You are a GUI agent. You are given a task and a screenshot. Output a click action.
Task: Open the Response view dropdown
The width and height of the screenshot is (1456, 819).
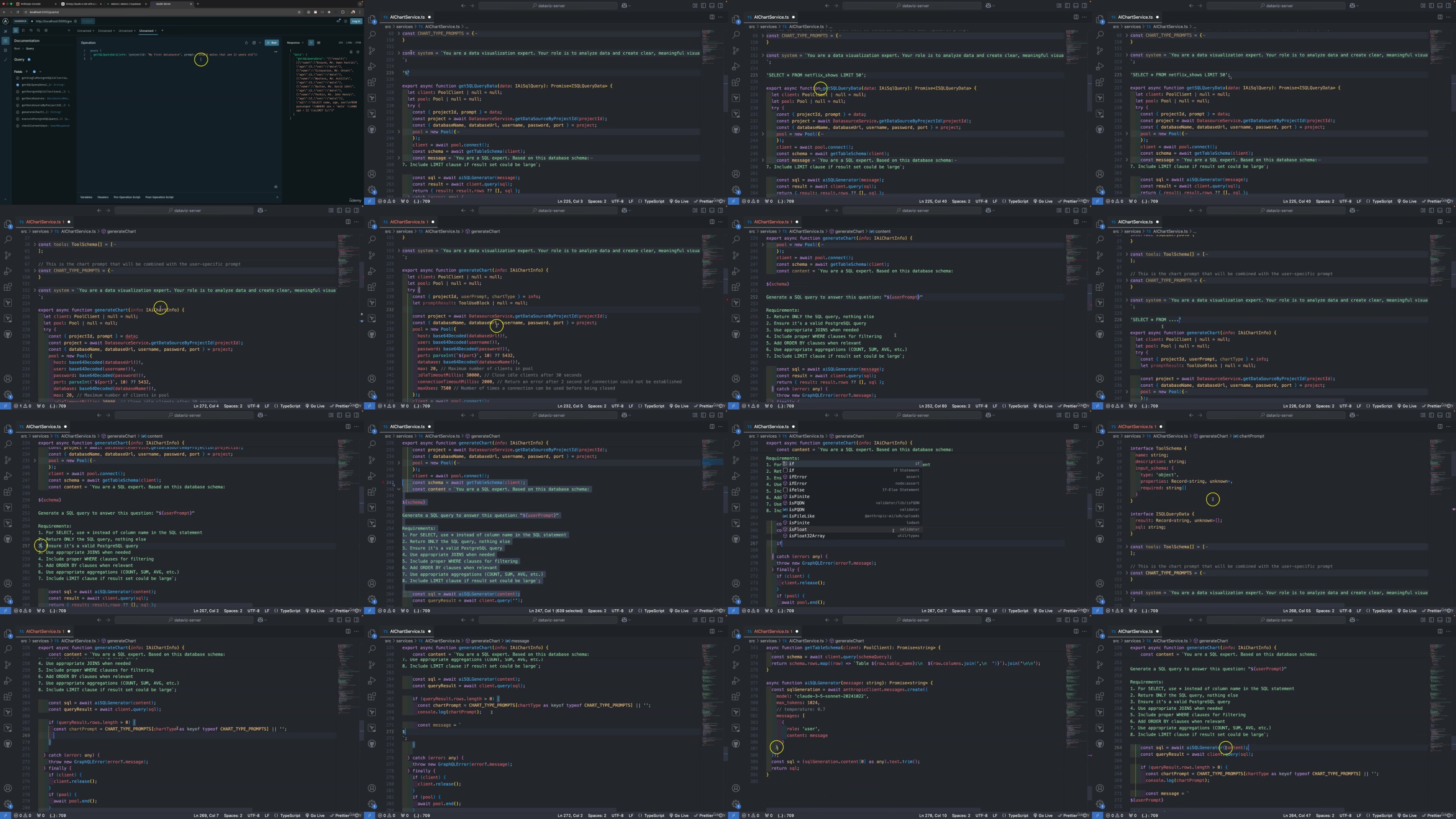pyautogui.click(x=295, y=43)
